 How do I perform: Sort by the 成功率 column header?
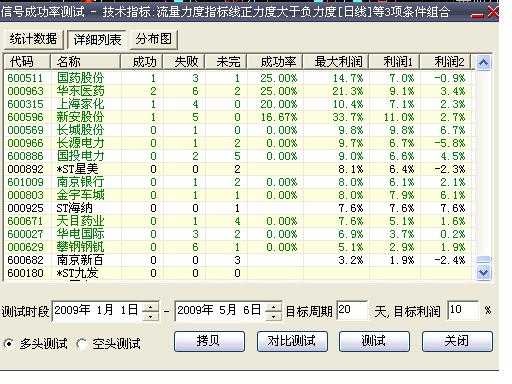[275, 62]
